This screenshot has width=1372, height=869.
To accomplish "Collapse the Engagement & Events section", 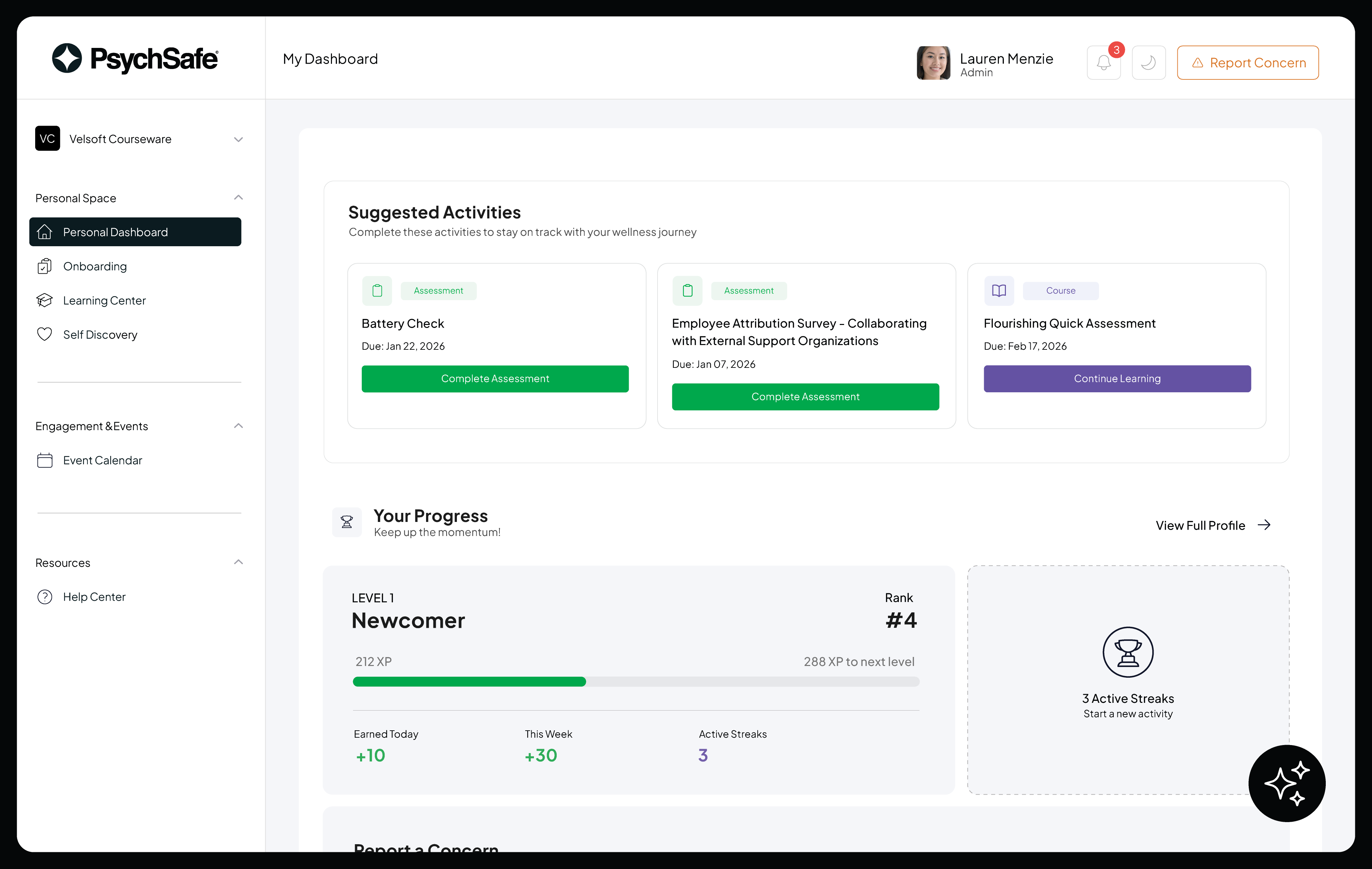I will [x=239, y=426].
